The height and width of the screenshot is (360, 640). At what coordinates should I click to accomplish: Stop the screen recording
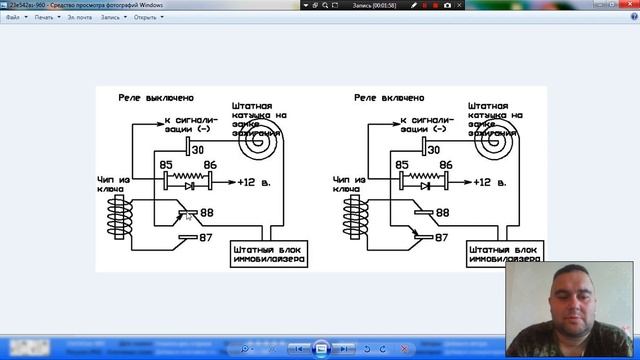coord(436,5)
